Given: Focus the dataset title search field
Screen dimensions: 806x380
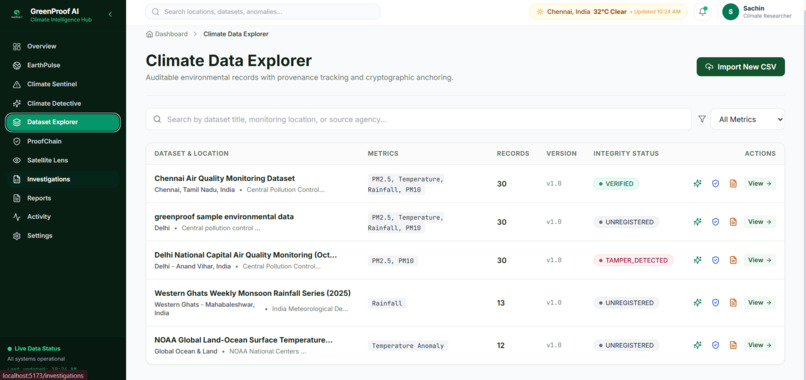Looking at the screenshot, I should tap(418, 119).
